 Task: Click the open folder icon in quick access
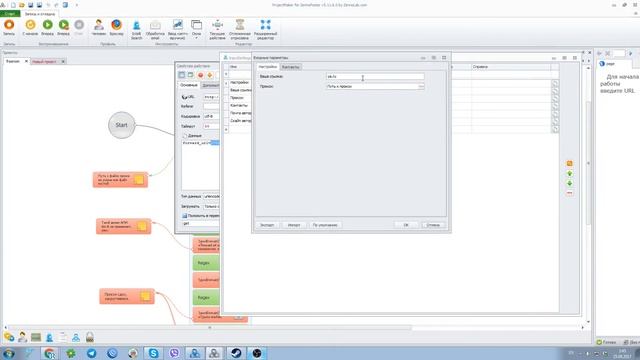coord(22,5)
